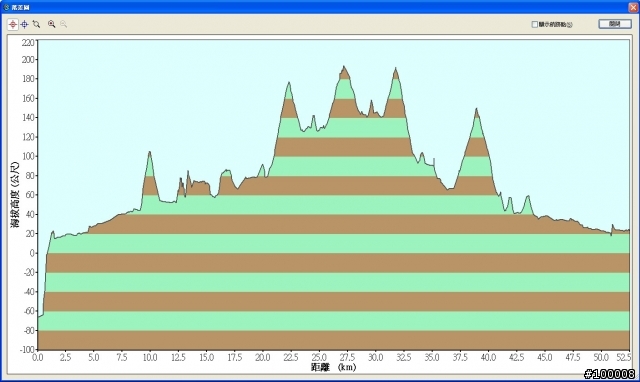Click the elevation peak near 10.0 km
Image resolution: width=640 pixels, height=382 pixels.
point(149,153)
